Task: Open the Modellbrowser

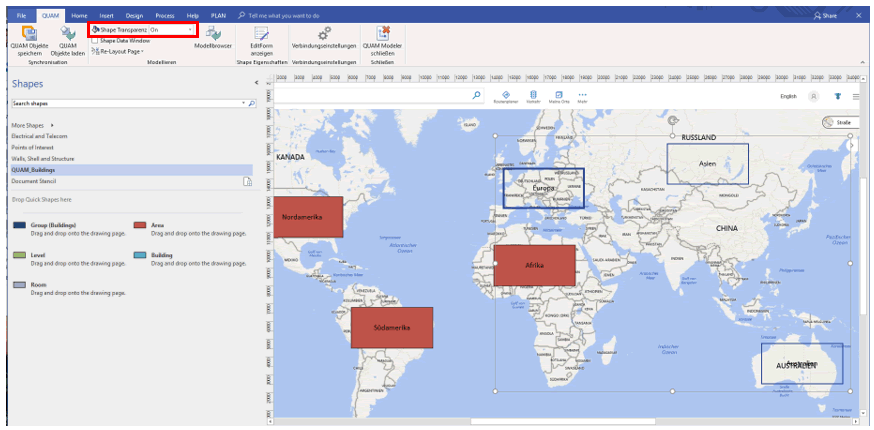Action: point(212,35)
